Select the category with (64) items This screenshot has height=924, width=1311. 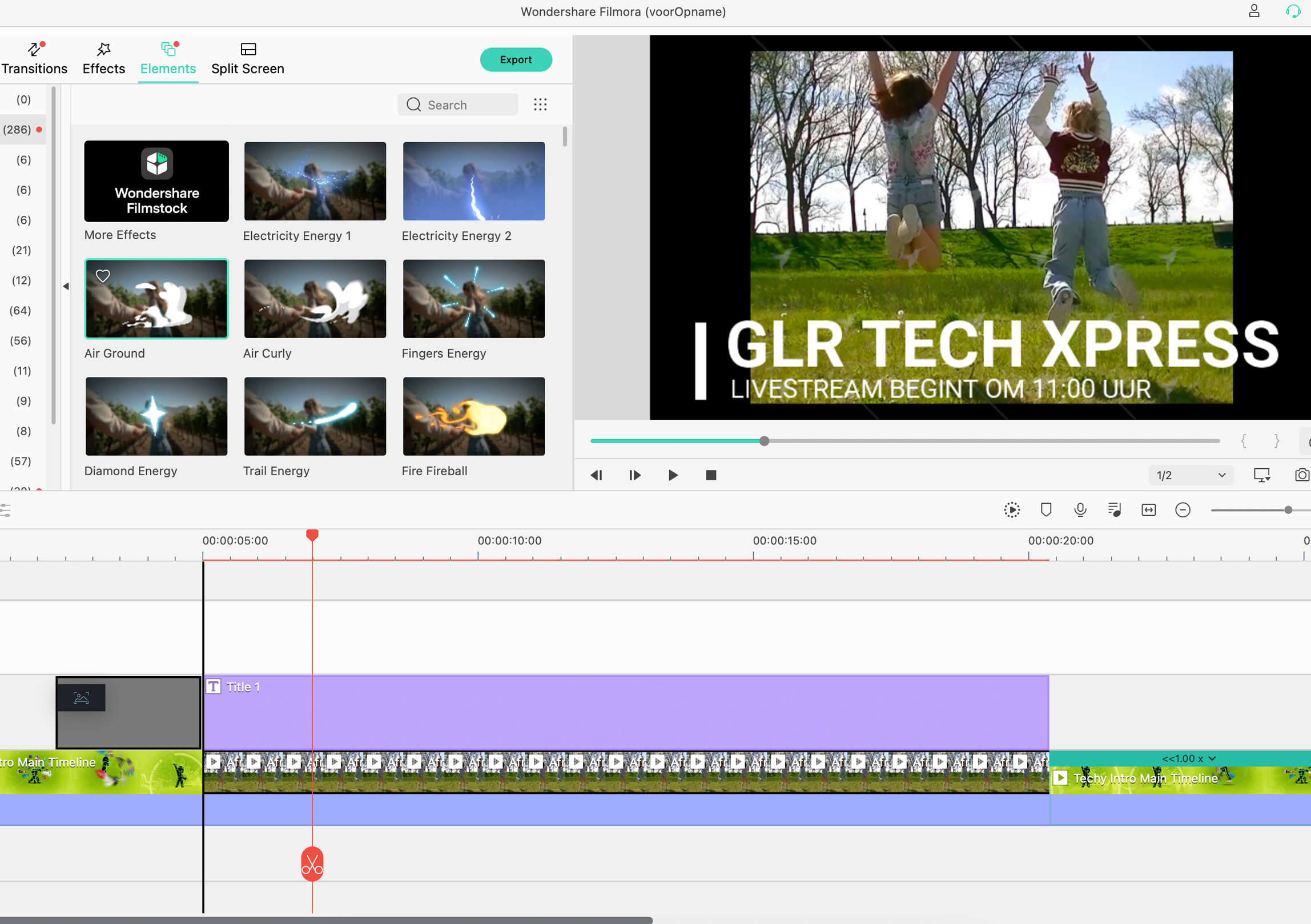pyautogui.click(x=21, y=311)
